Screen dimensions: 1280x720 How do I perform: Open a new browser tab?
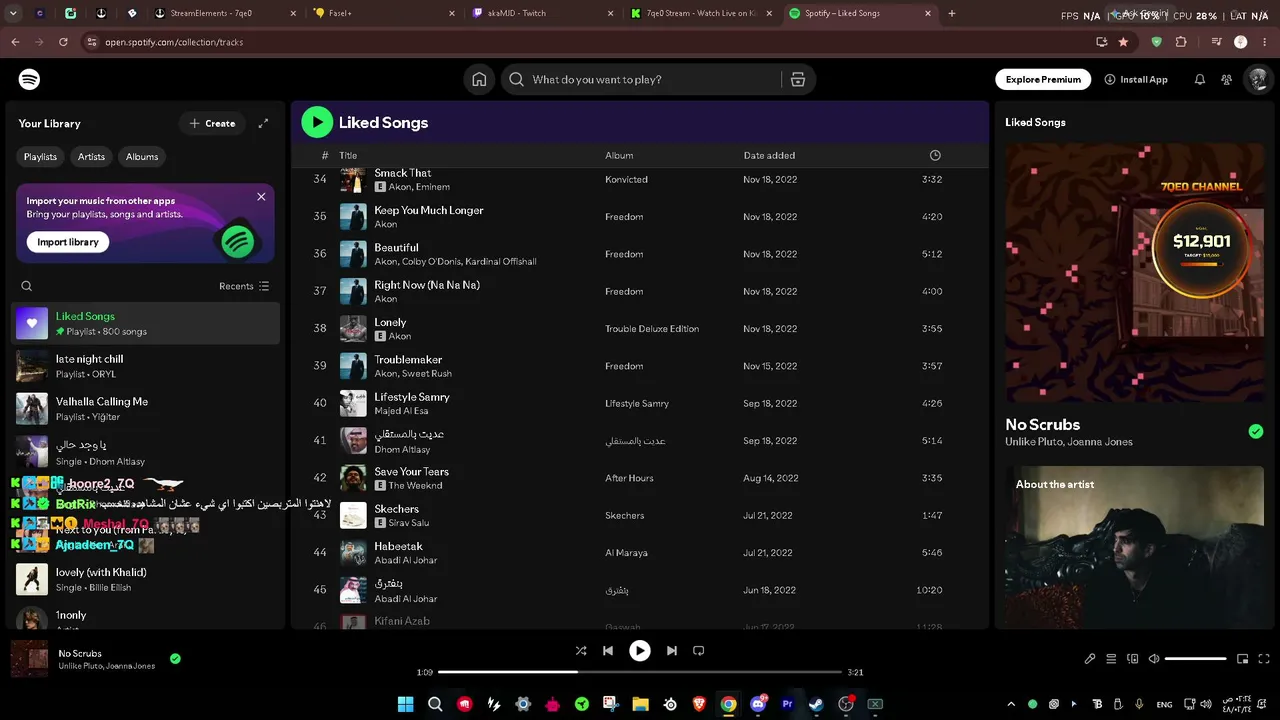[951, 14]
